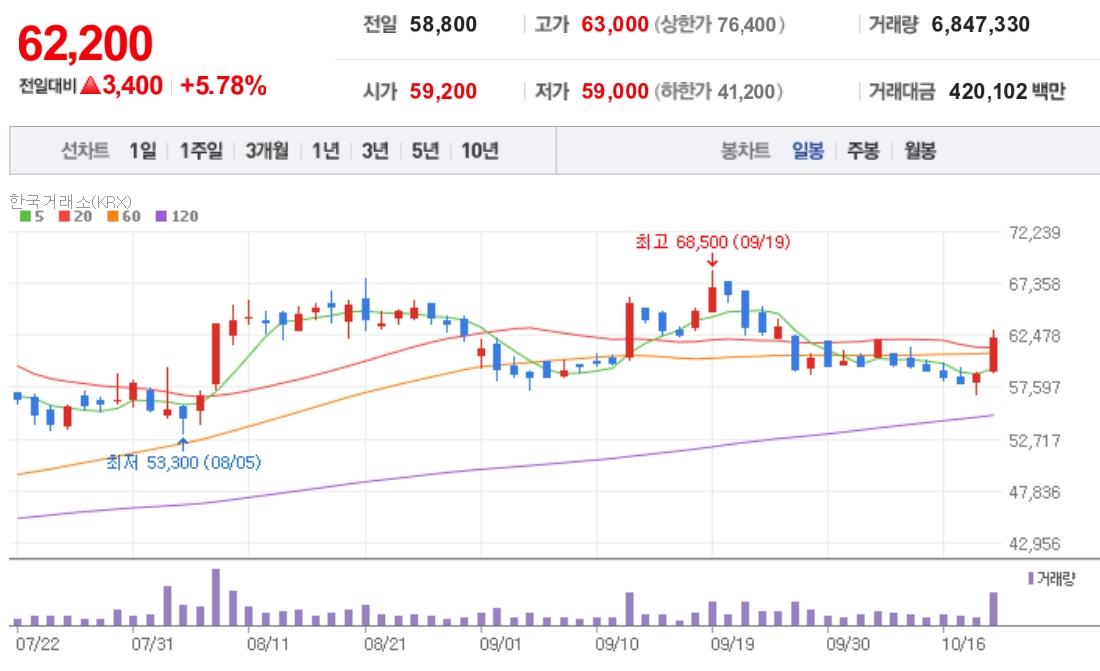Click the purple 거래량 legend marker
Image resolution: width=1100 pixels, height=671 pixels.
coord(1031,578)
